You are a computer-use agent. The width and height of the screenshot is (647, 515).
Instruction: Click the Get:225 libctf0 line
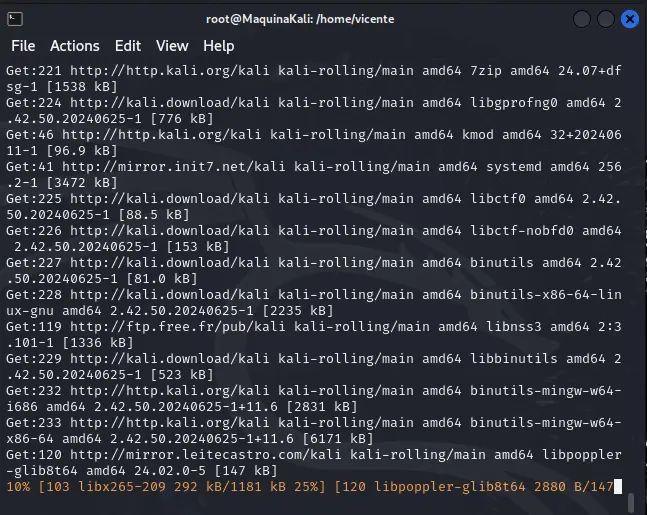[314, 206]
